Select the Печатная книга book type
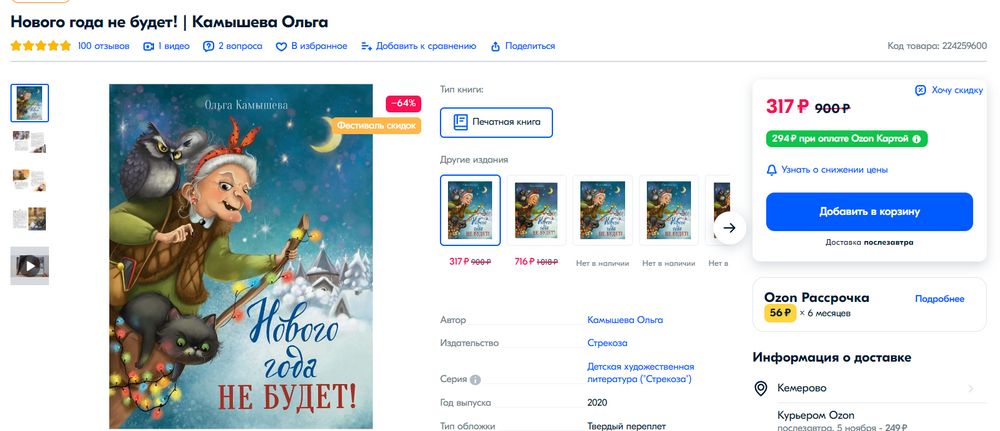This screenshot has width=1000, height=431. click(x=496, y=122)
